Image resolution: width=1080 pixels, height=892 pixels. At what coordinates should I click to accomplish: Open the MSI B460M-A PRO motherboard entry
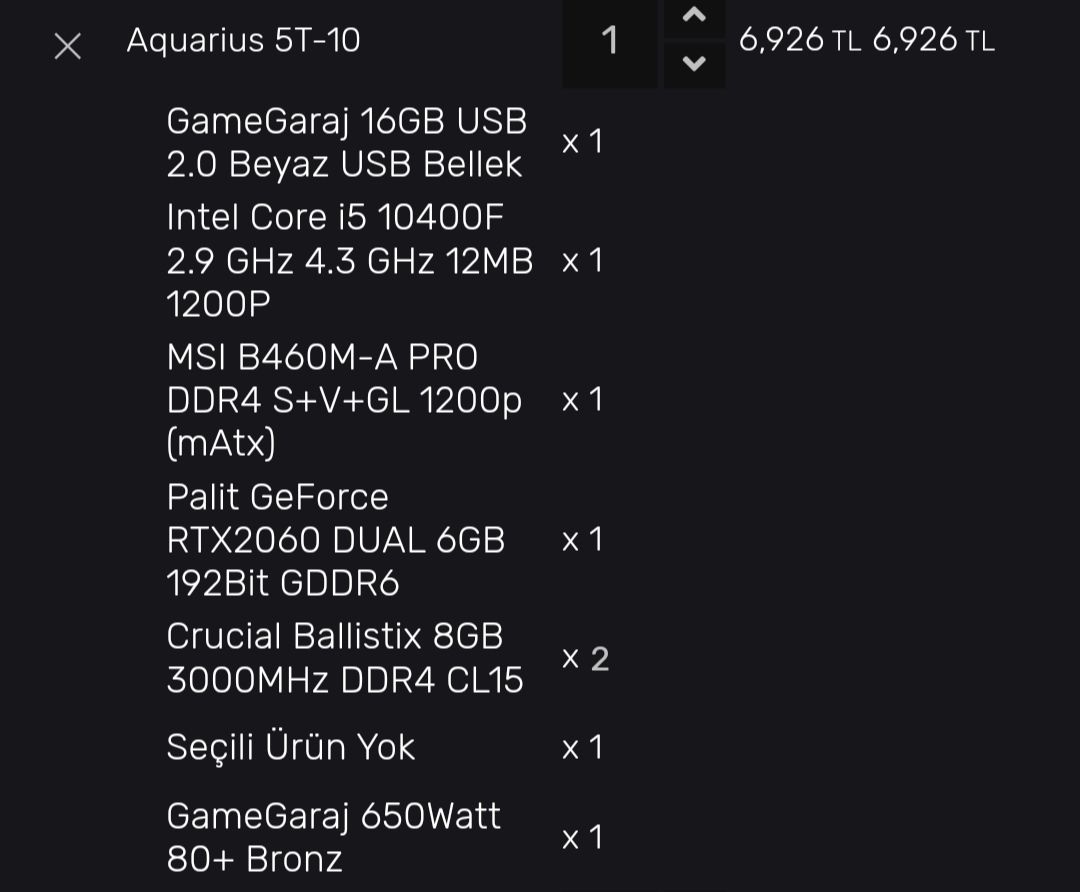click(344, 400)
